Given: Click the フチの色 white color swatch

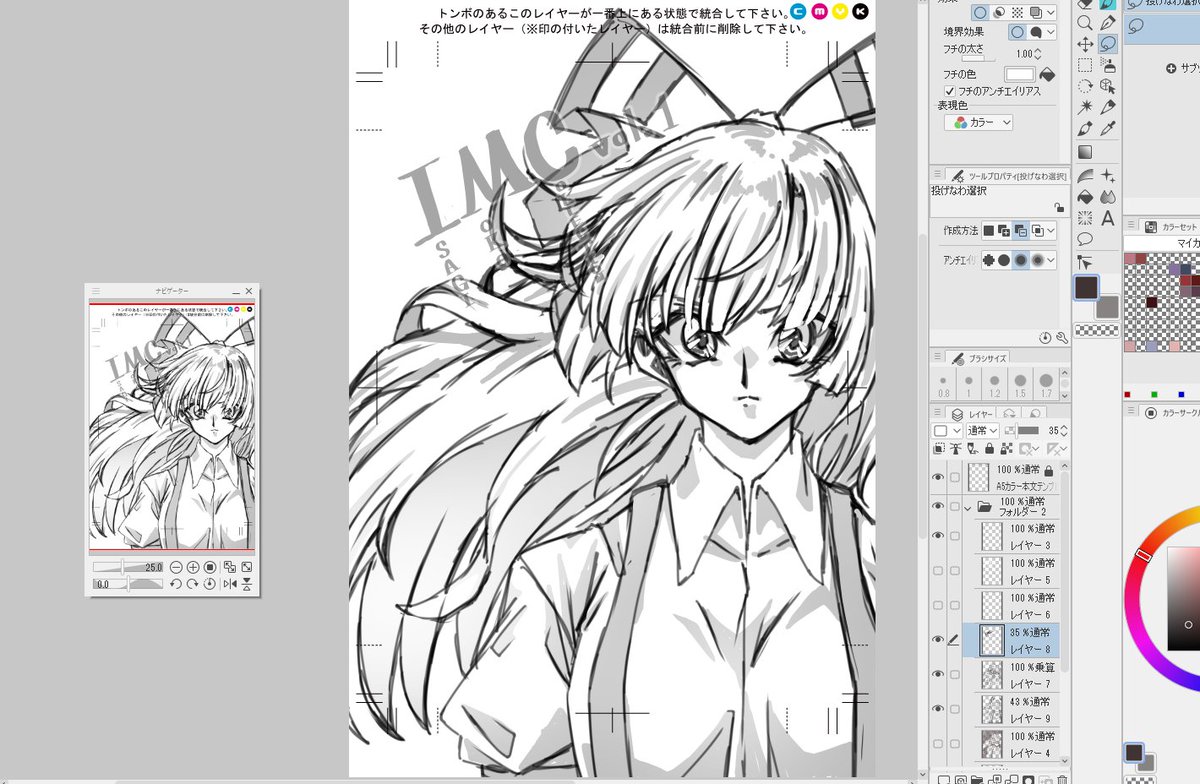Looking at the screenshot, I should coord(1020,74).
